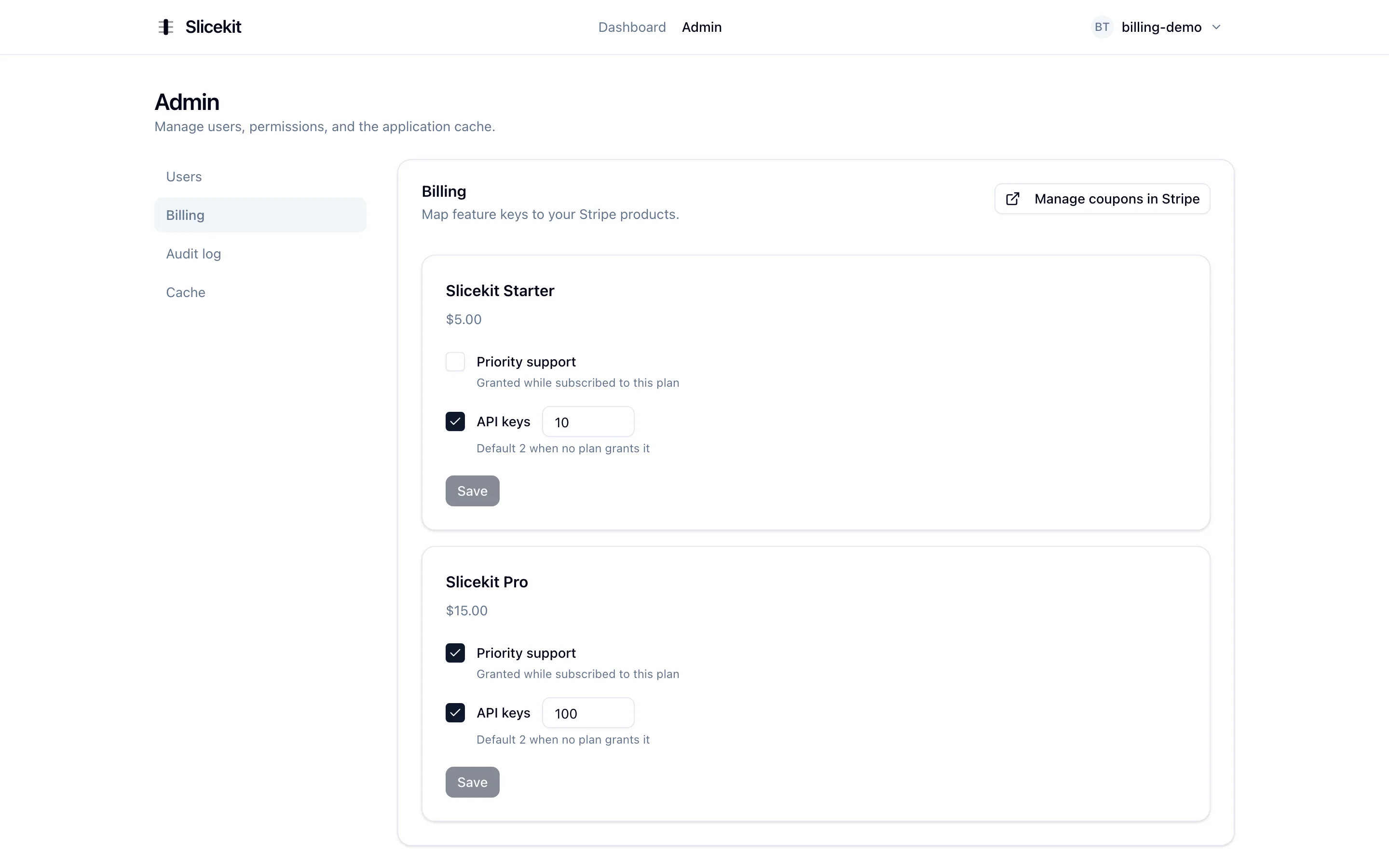Screen dimensions: 1389x868
Task: Click the $15.00 price text
Action: point(467,610)
